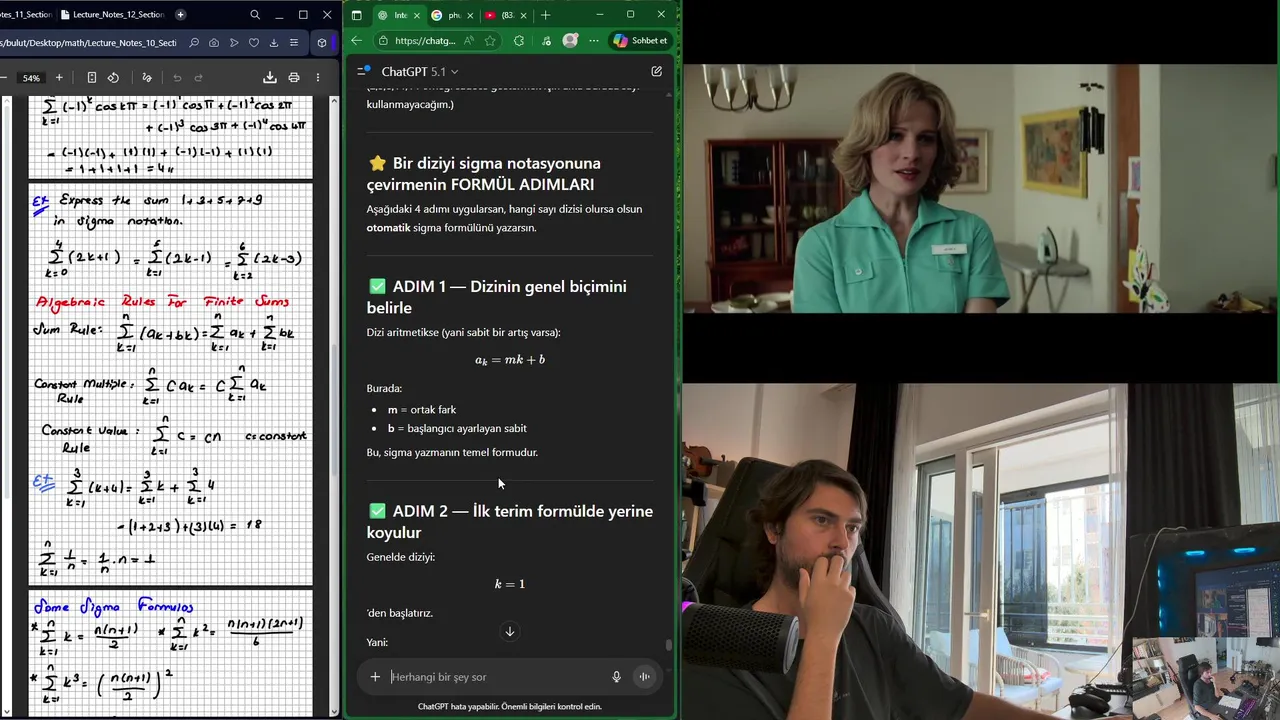The width and height of the screenshot is (1280, 720).
Task: Click the PDF file path address bar
Action: [88, 43]
